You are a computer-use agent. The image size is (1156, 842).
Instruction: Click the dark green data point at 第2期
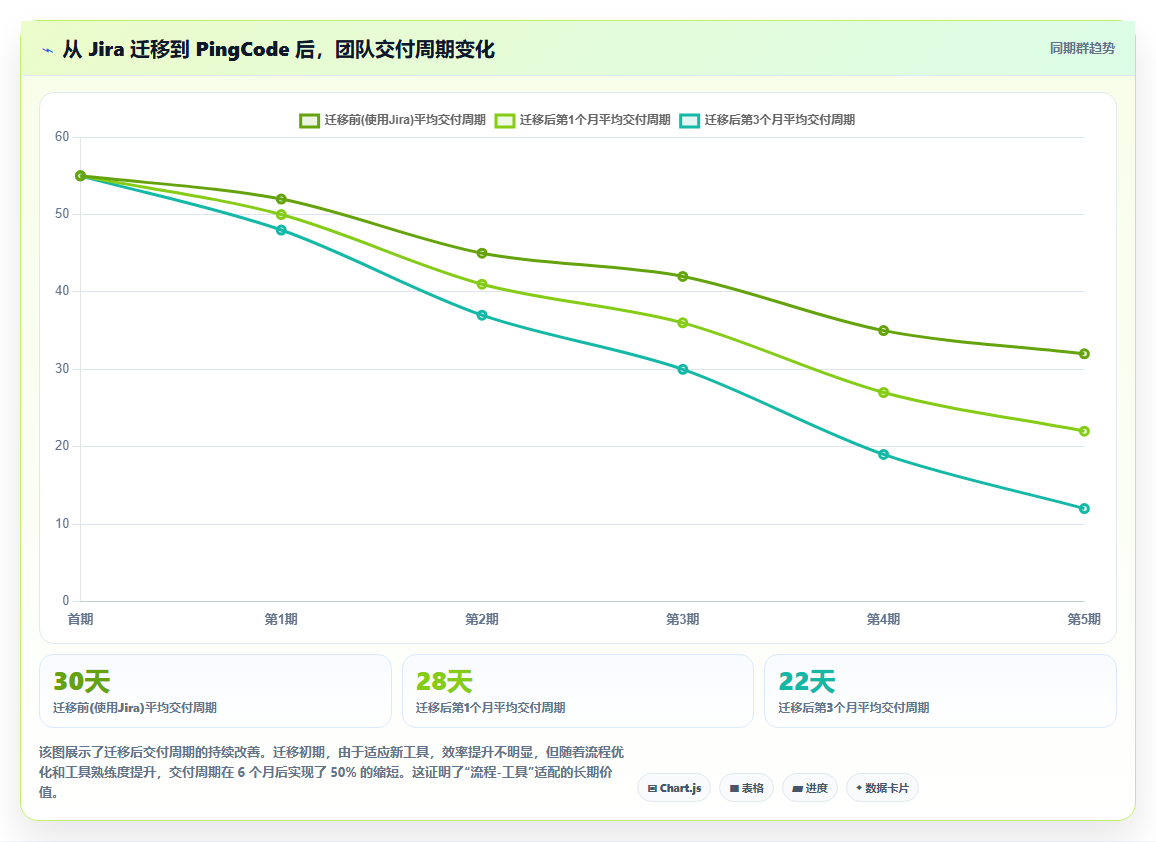482,254
